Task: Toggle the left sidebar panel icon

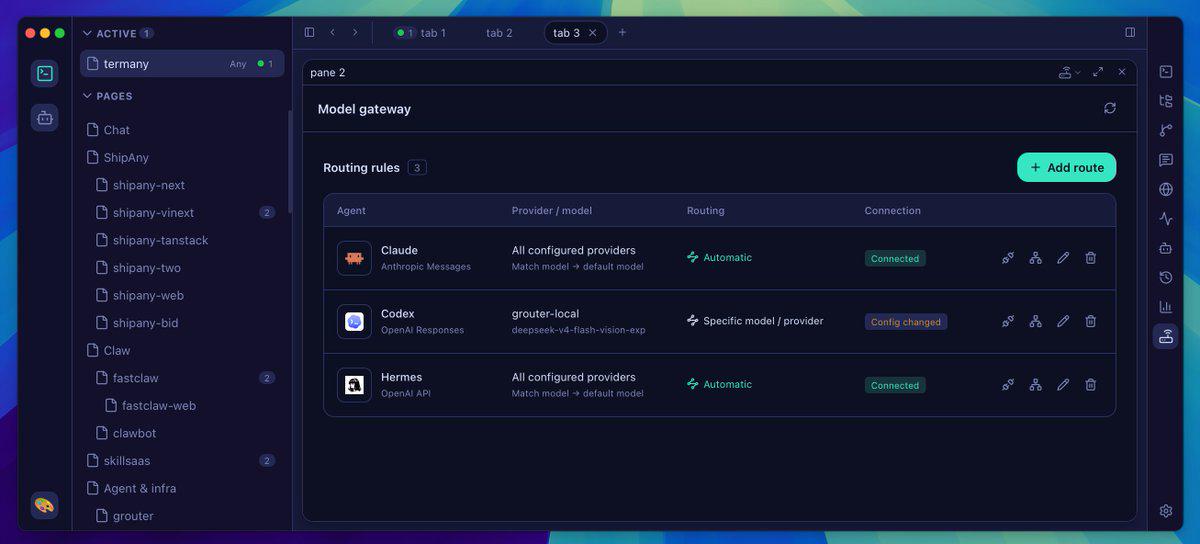Action: pos(309,32)
